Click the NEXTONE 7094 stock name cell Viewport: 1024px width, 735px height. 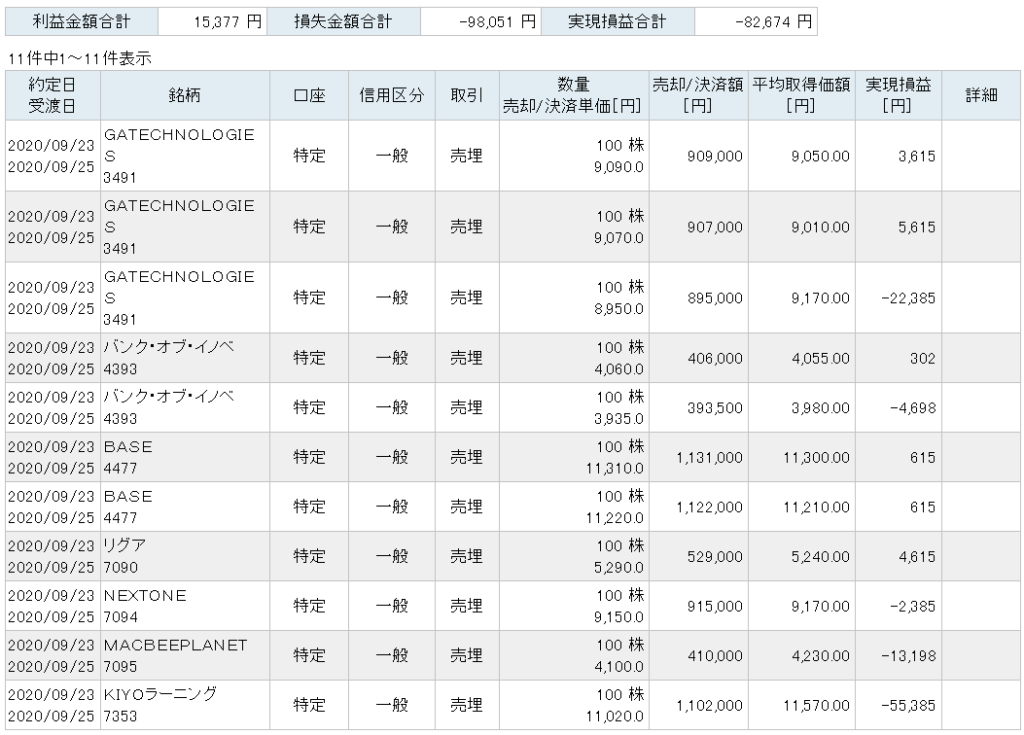click(x=185, y=606)
